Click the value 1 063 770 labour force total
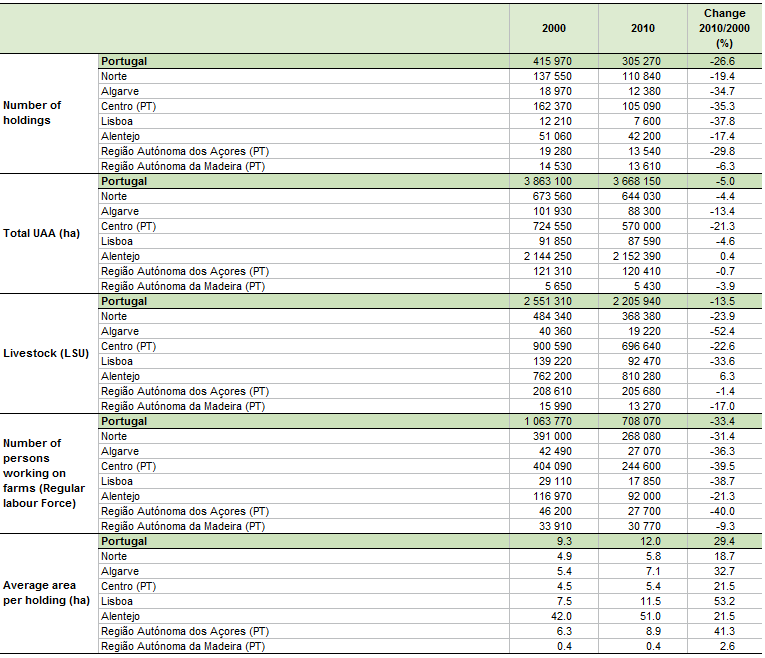This screenshot has height=658, width=765. (x=548, y=421)
